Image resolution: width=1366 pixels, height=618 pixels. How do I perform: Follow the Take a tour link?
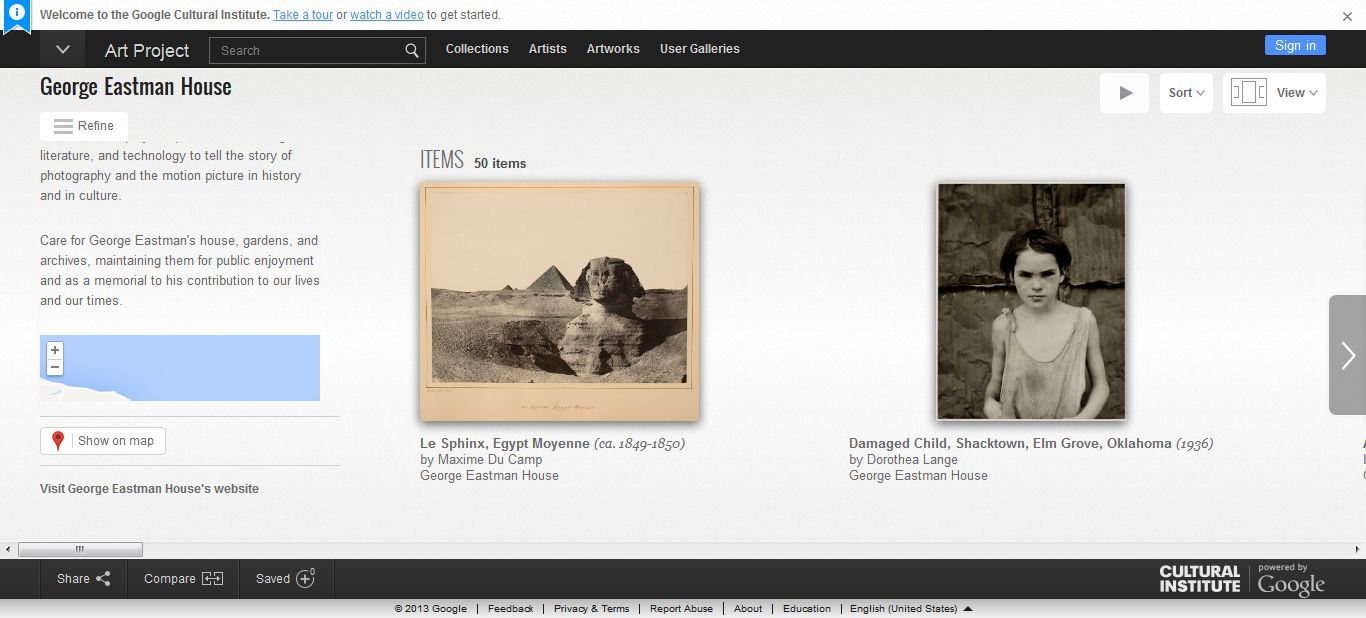303,15
